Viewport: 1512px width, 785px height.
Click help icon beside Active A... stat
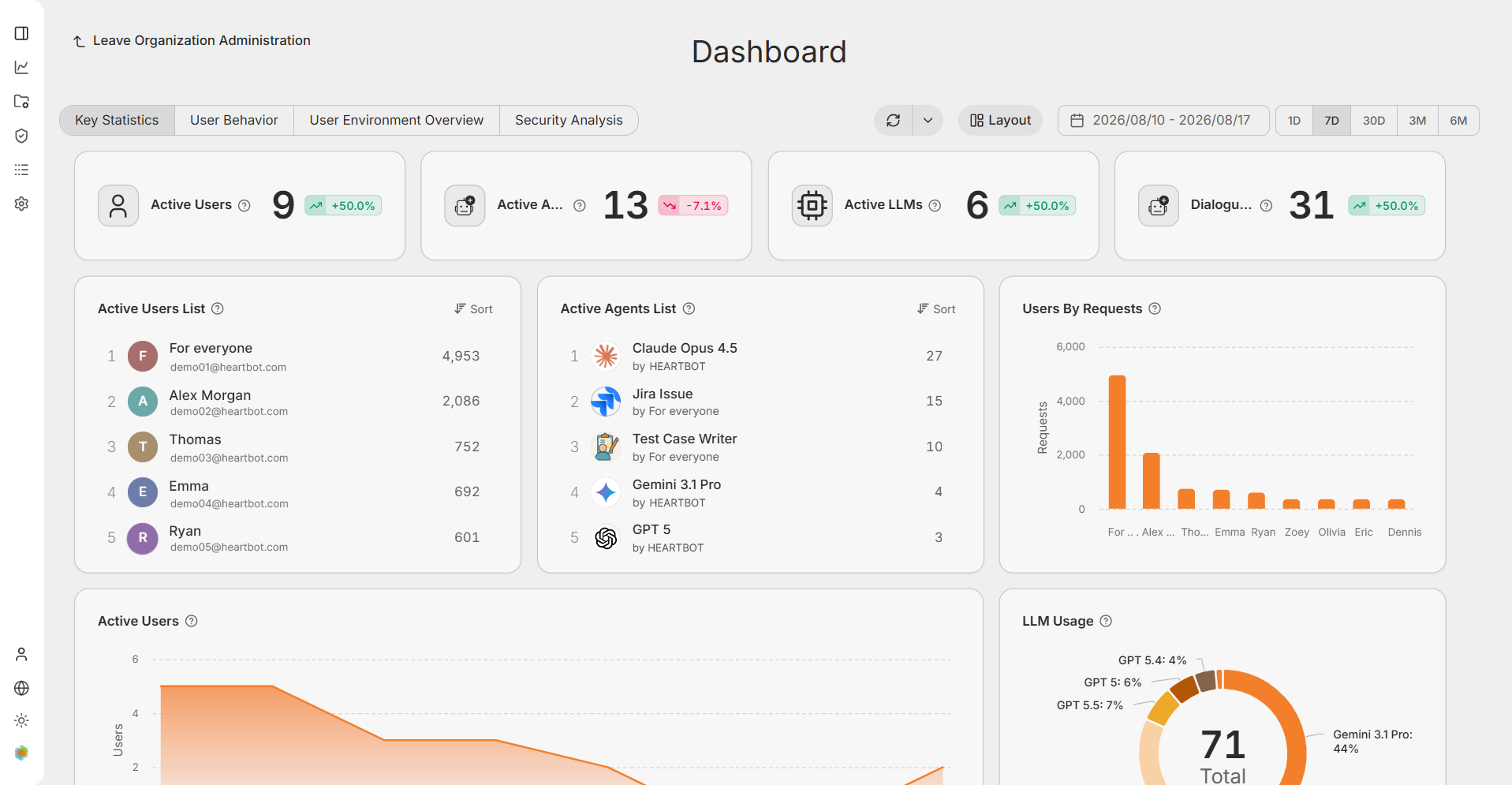[x=580, y=205]
